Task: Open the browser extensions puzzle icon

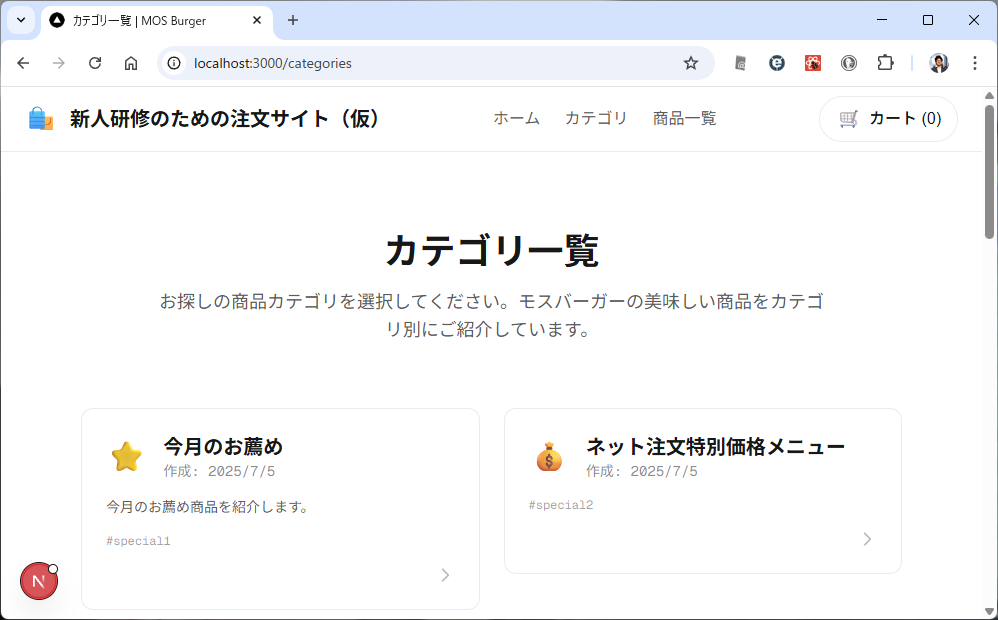Action: point(885,63)
